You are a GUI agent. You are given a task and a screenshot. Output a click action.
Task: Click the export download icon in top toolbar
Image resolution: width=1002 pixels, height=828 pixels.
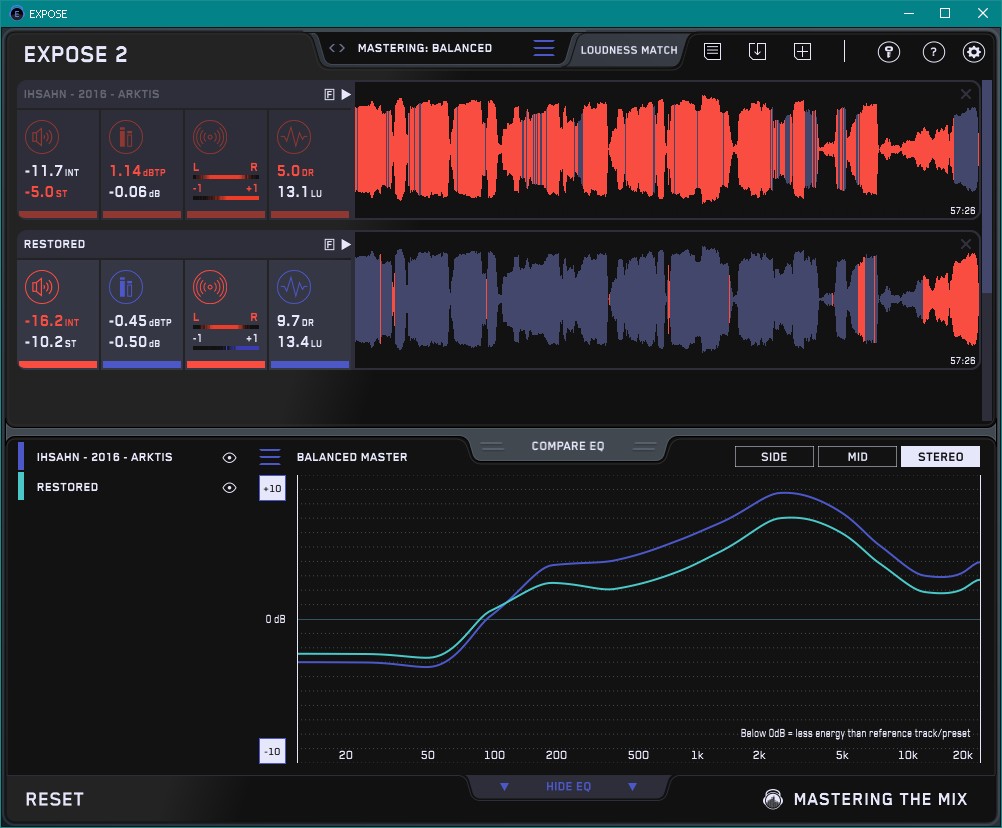[757, 51]
